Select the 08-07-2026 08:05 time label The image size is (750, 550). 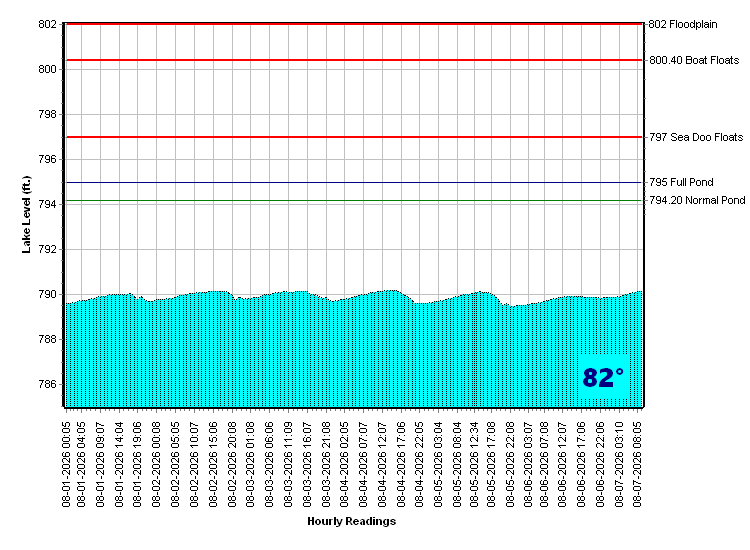637,464
